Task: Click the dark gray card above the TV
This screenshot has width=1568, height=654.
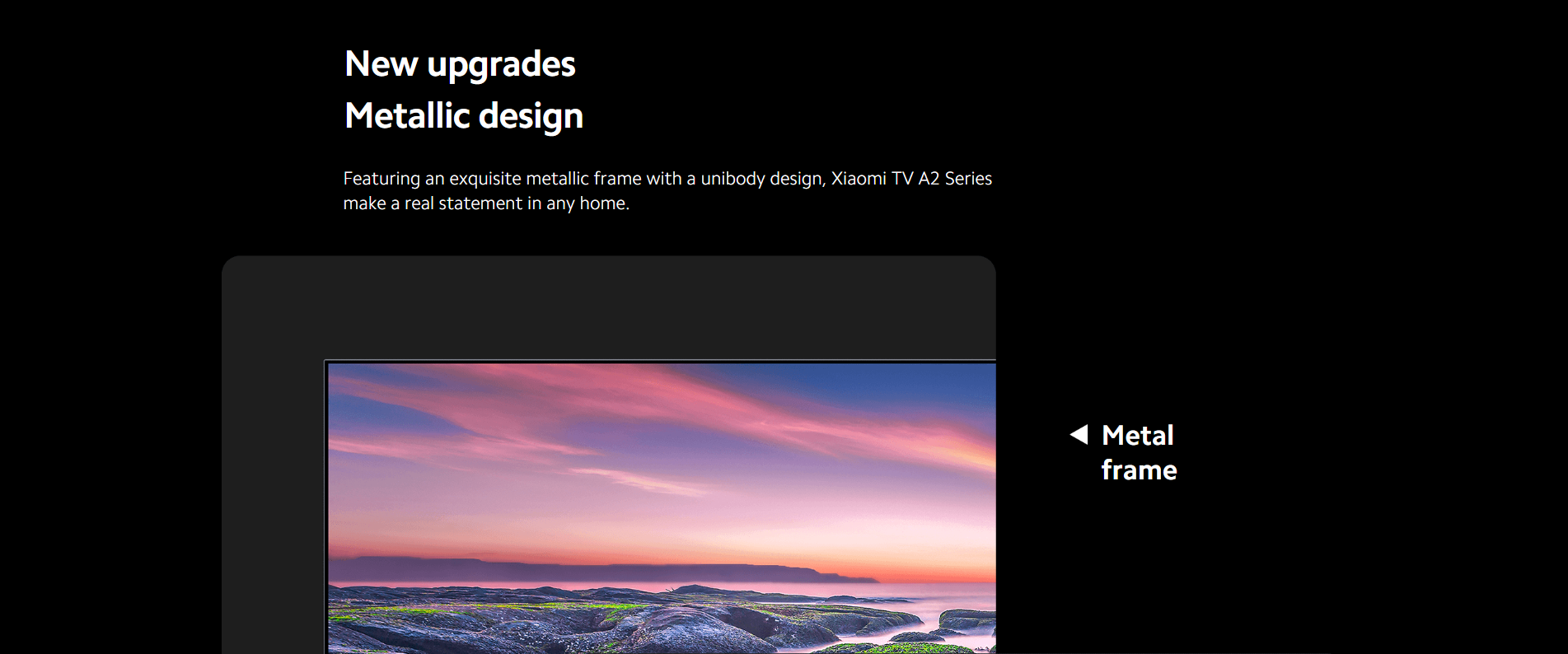Action: tap(608, 307)
